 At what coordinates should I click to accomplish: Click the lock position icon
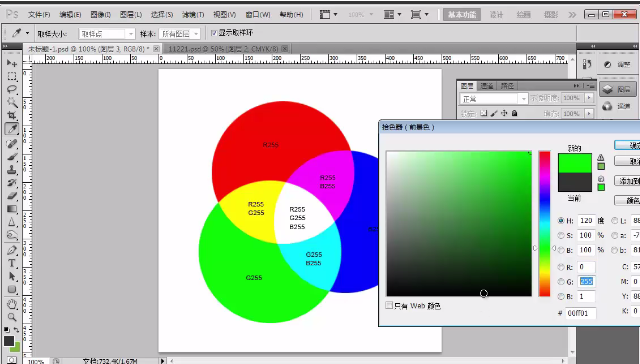pos(504,113)
